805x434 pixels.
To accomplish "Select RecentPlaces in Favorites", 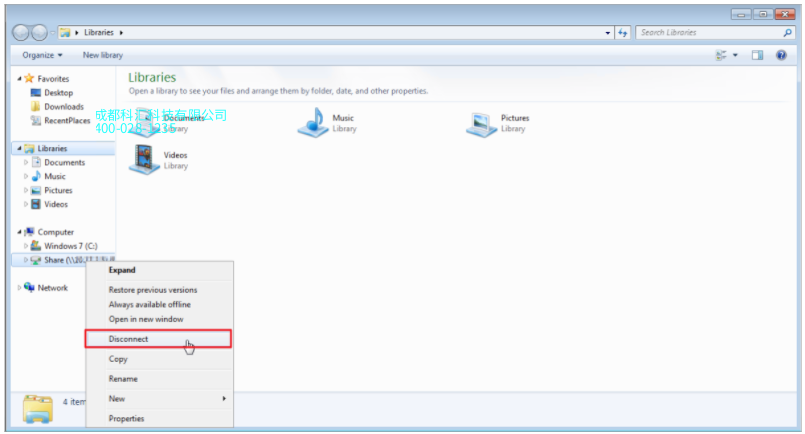I will [x=67, y=120].
